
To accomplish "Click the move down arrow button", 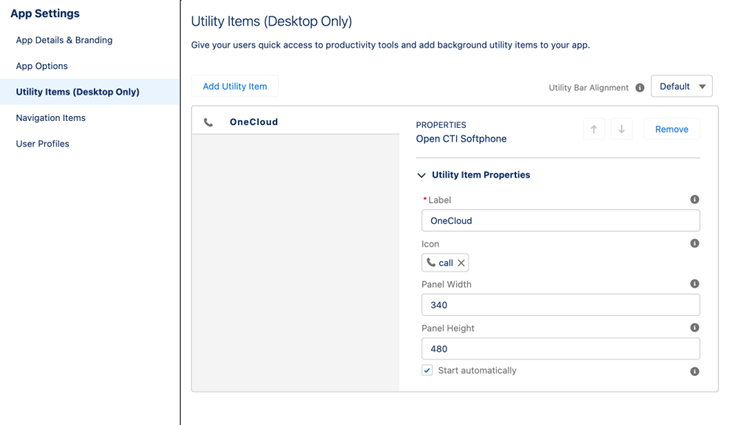I will click(x=621, y=129).
